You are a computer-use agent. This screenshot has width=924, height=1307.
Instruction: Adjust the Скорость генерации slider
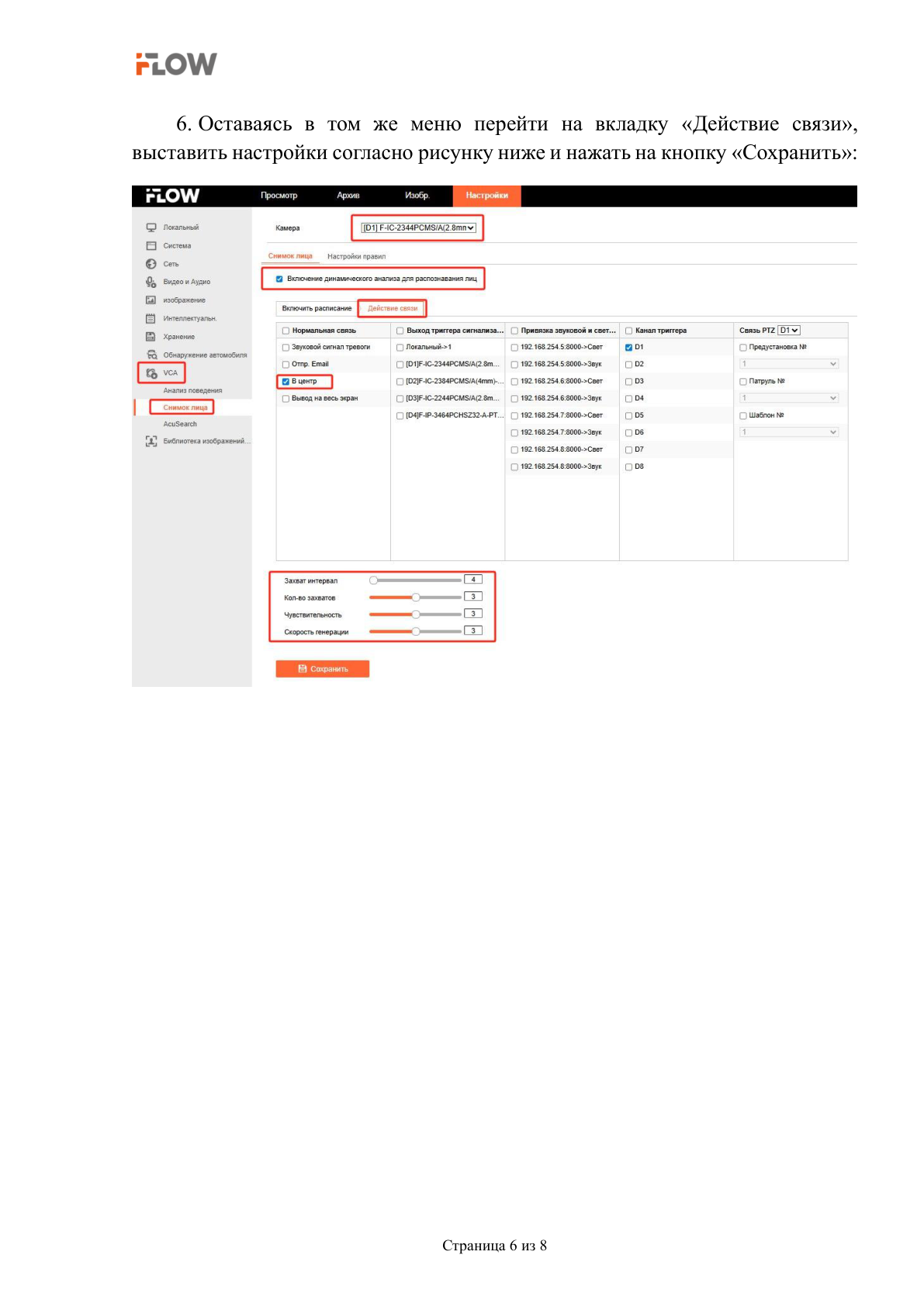pyautogui.click(x=416, y=632)
